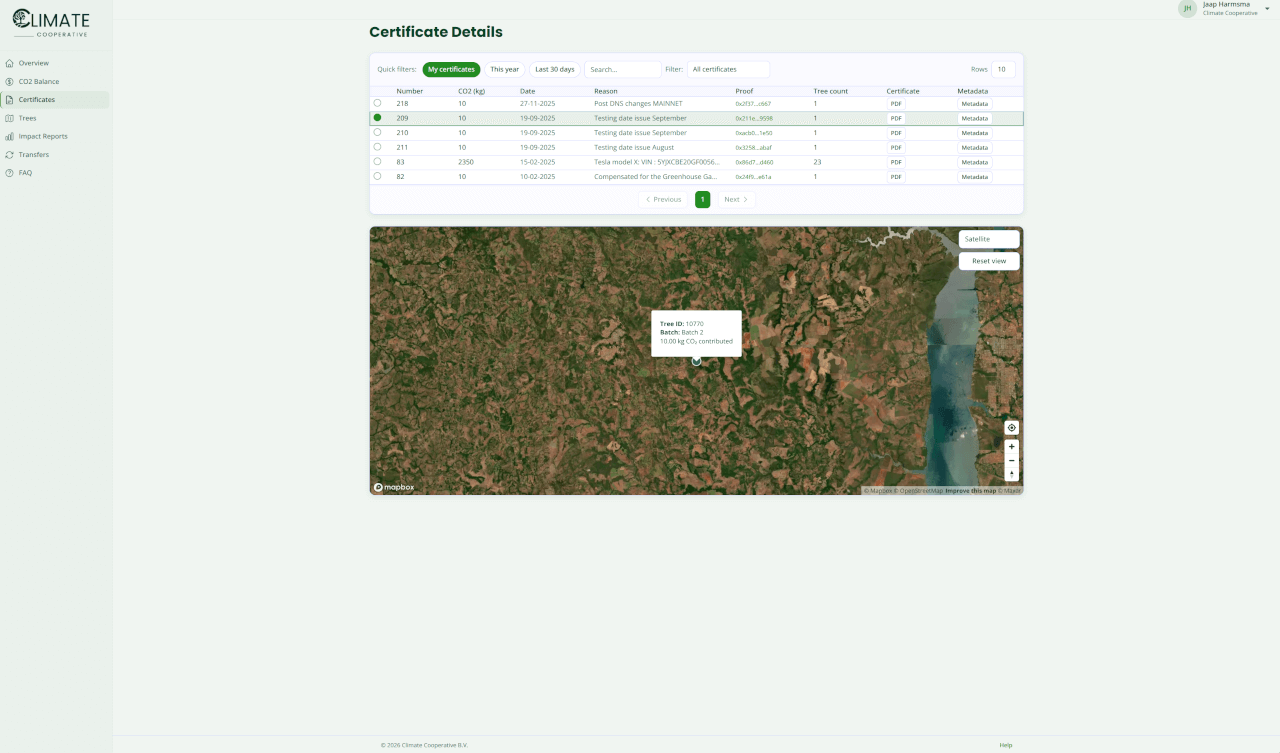This screenshot has width=1280, height=753.
Task: Click the Trees map icon in sidebar
Action: click(x=10, y=118)
